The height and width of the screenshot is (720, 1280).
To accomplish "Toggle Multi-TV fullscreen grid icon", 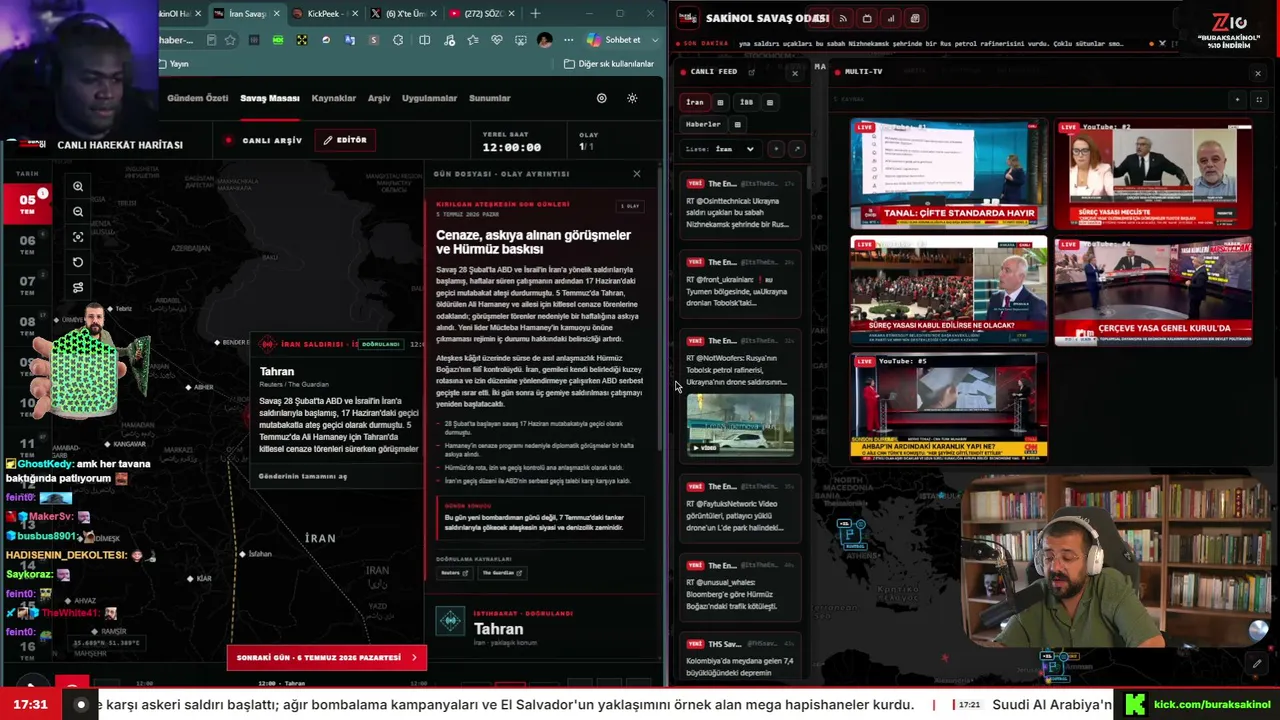I will 1259,99.
